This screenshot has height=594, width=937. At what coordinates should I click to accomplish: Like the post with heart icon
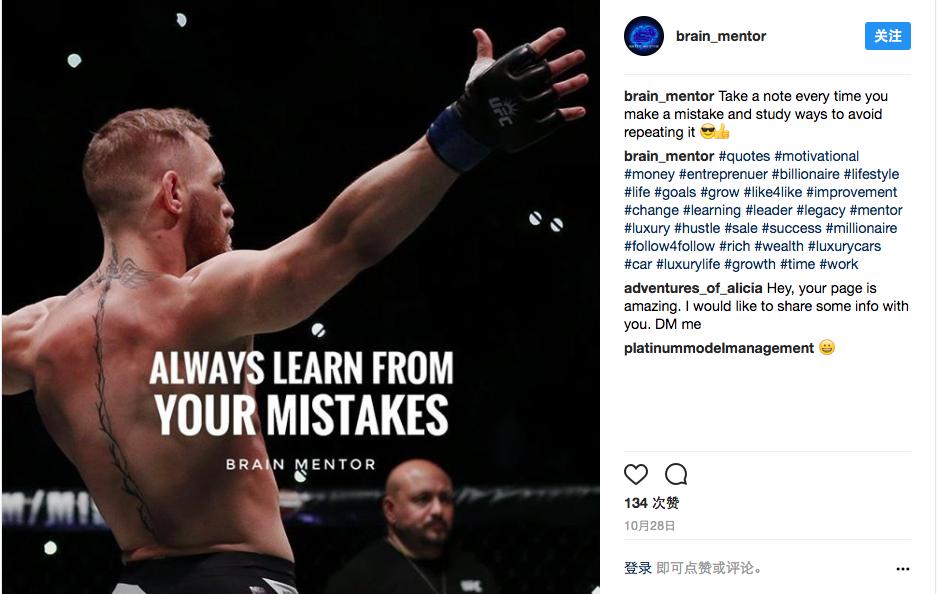[635, 474]
